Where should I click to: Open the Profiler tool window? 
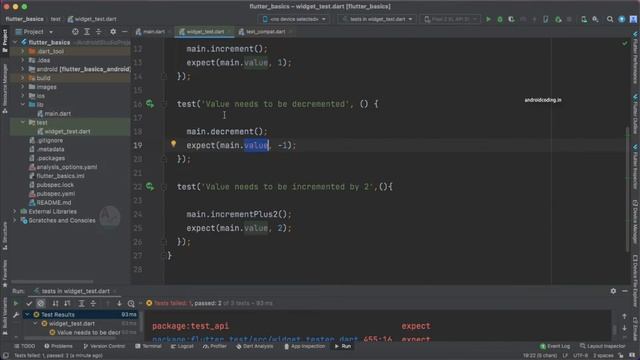tap(215, 346)
